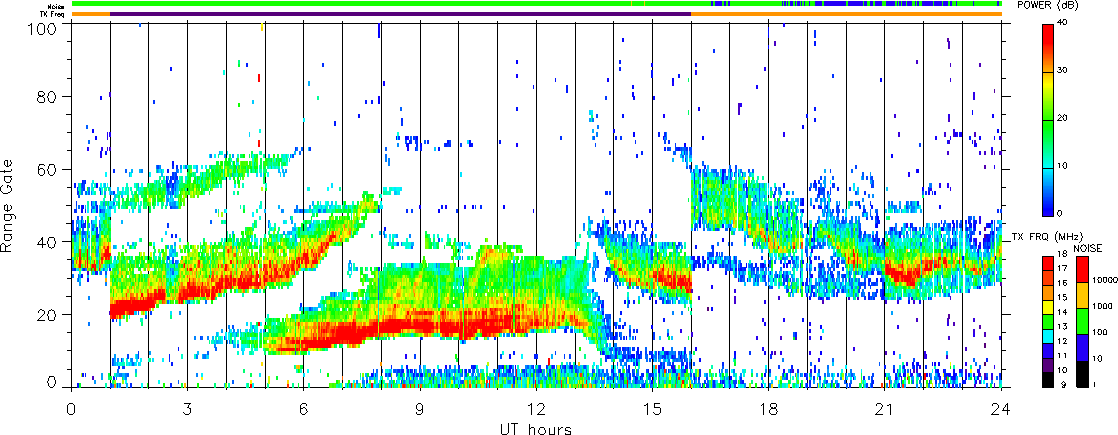Viewport: 1118px width, 435px height.
Task: Click x-axis tick label "21"
Action: 885,409
